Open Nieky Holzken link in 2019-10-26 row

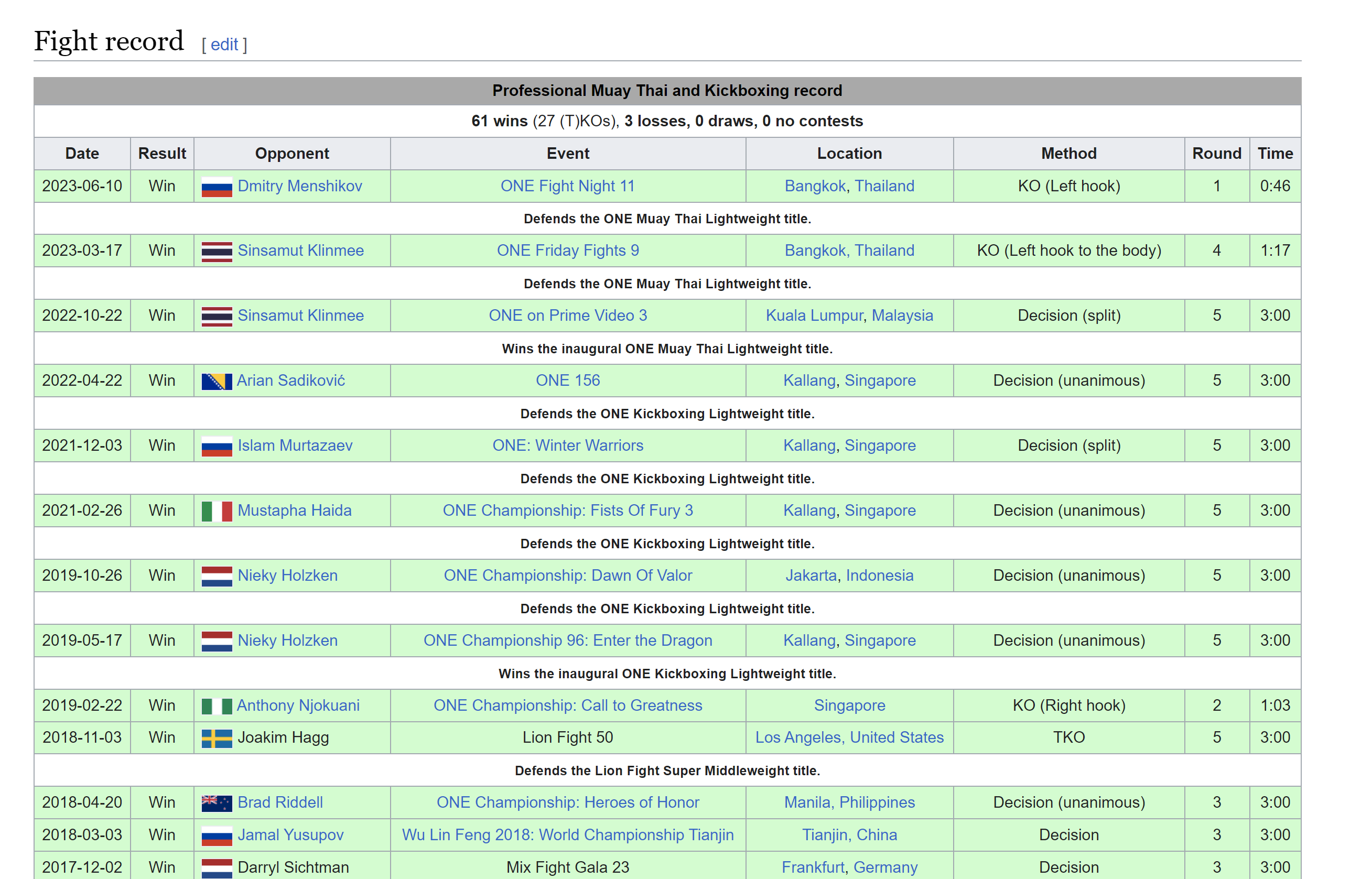(x=287, y=576)
